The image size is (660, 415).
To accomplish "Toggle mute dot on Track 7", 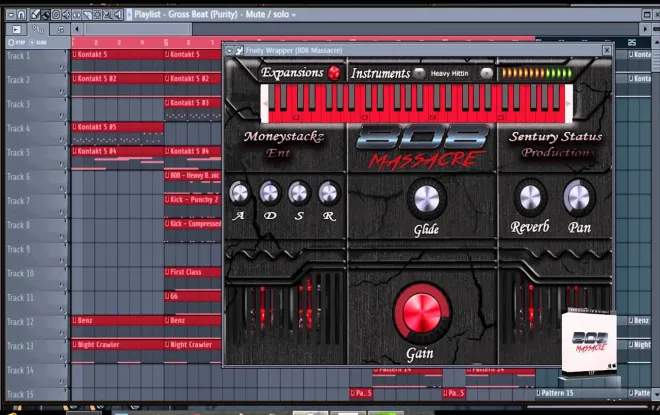I will pos(61,212).
